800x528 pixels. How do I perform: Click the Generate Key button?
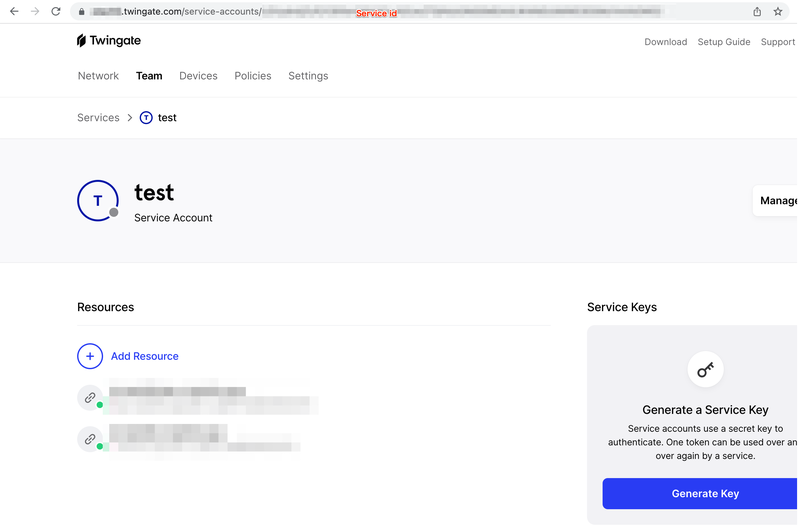[701, 493]
